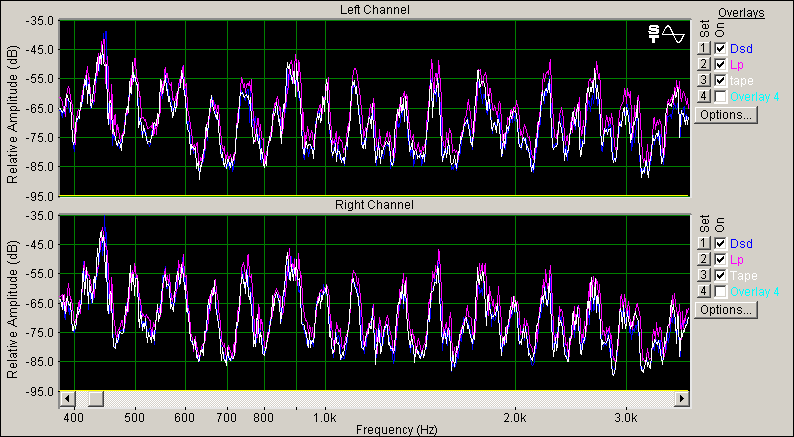Enable the Overlay 4 checkbox in right channel

tap(720, 291)
